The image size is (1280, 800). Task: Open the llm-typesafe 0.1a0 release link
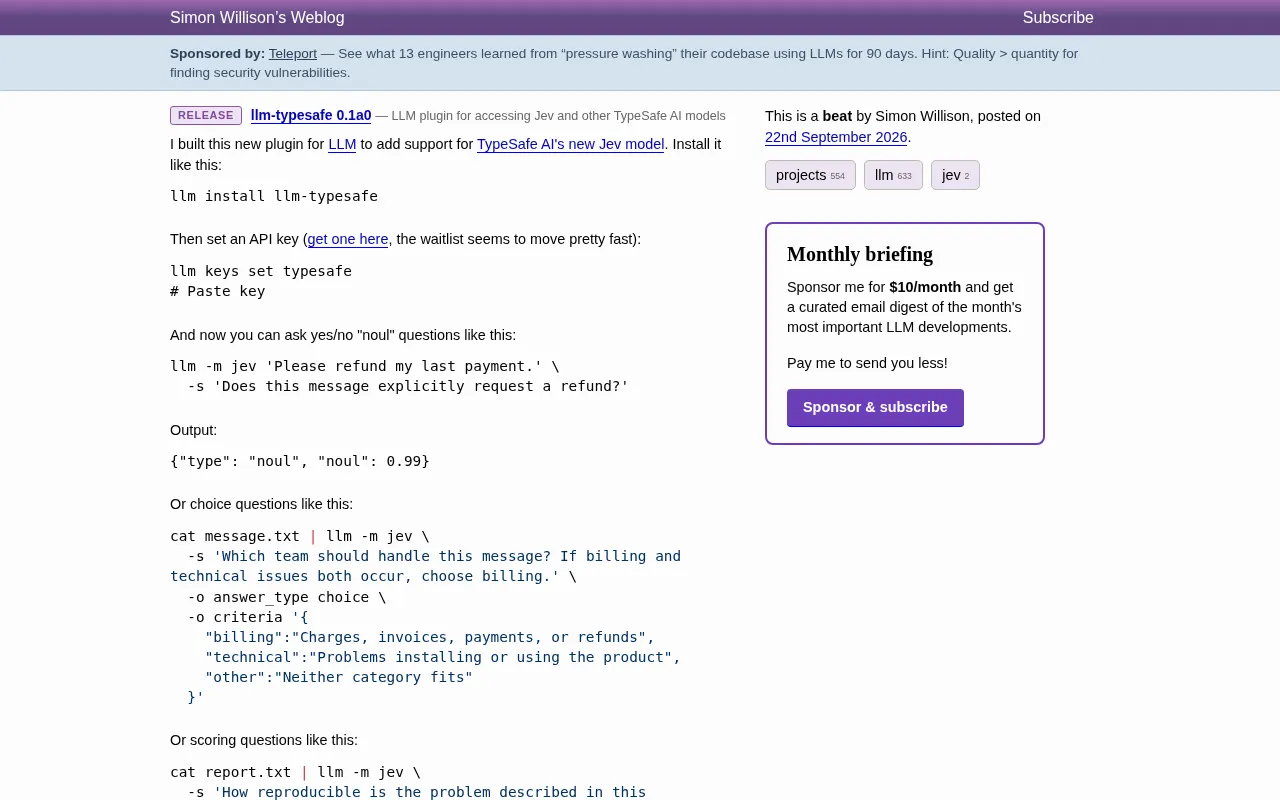coord(311,115)
